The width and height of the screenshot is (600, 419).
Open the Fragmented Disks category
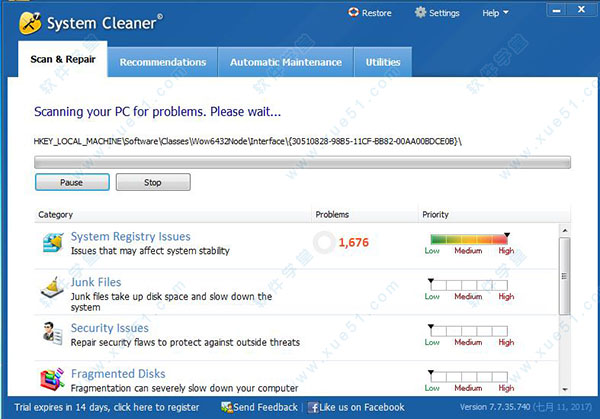click(118, 373)
